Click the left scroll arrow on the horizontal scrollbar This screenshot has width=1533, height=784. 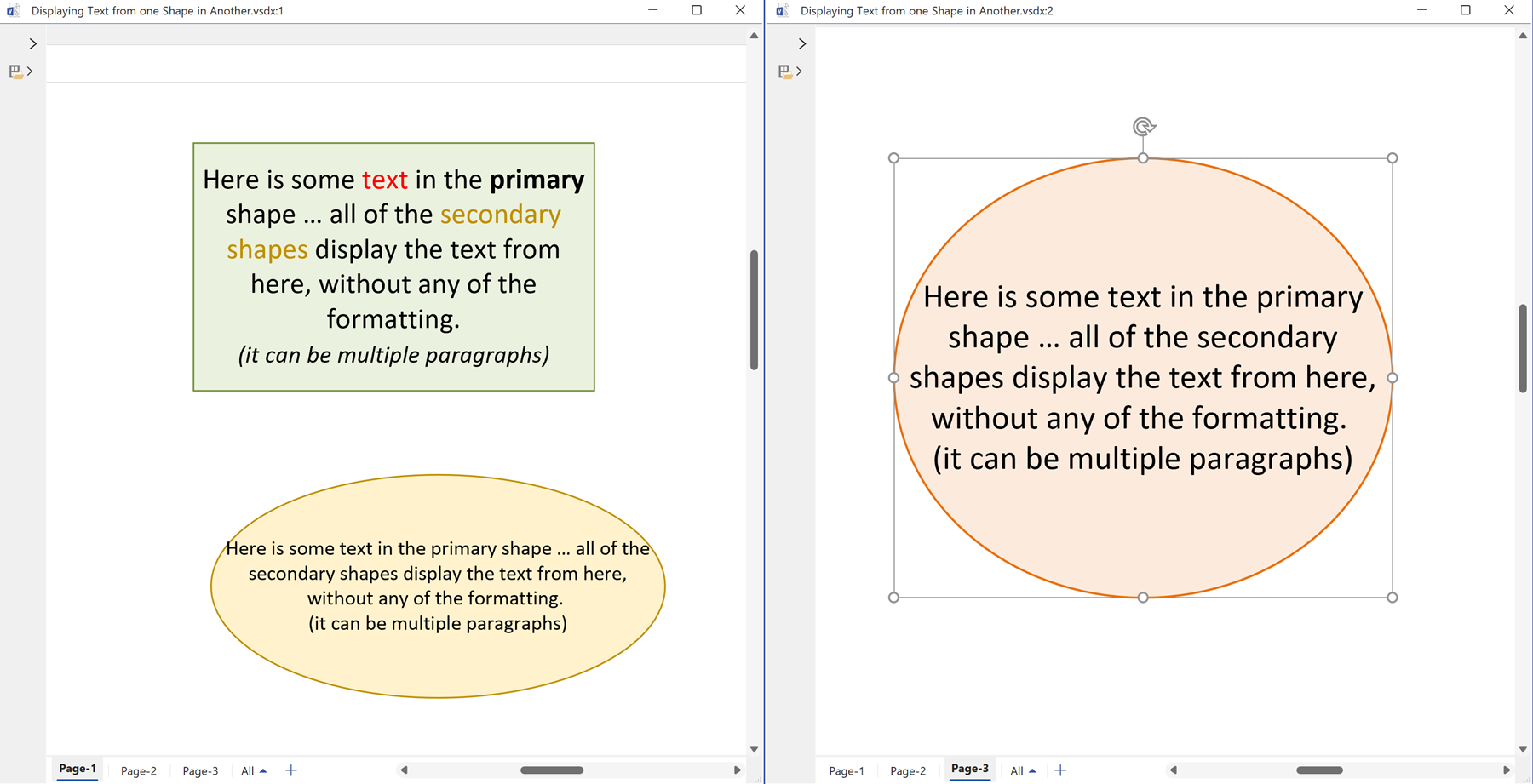point(403,770)
